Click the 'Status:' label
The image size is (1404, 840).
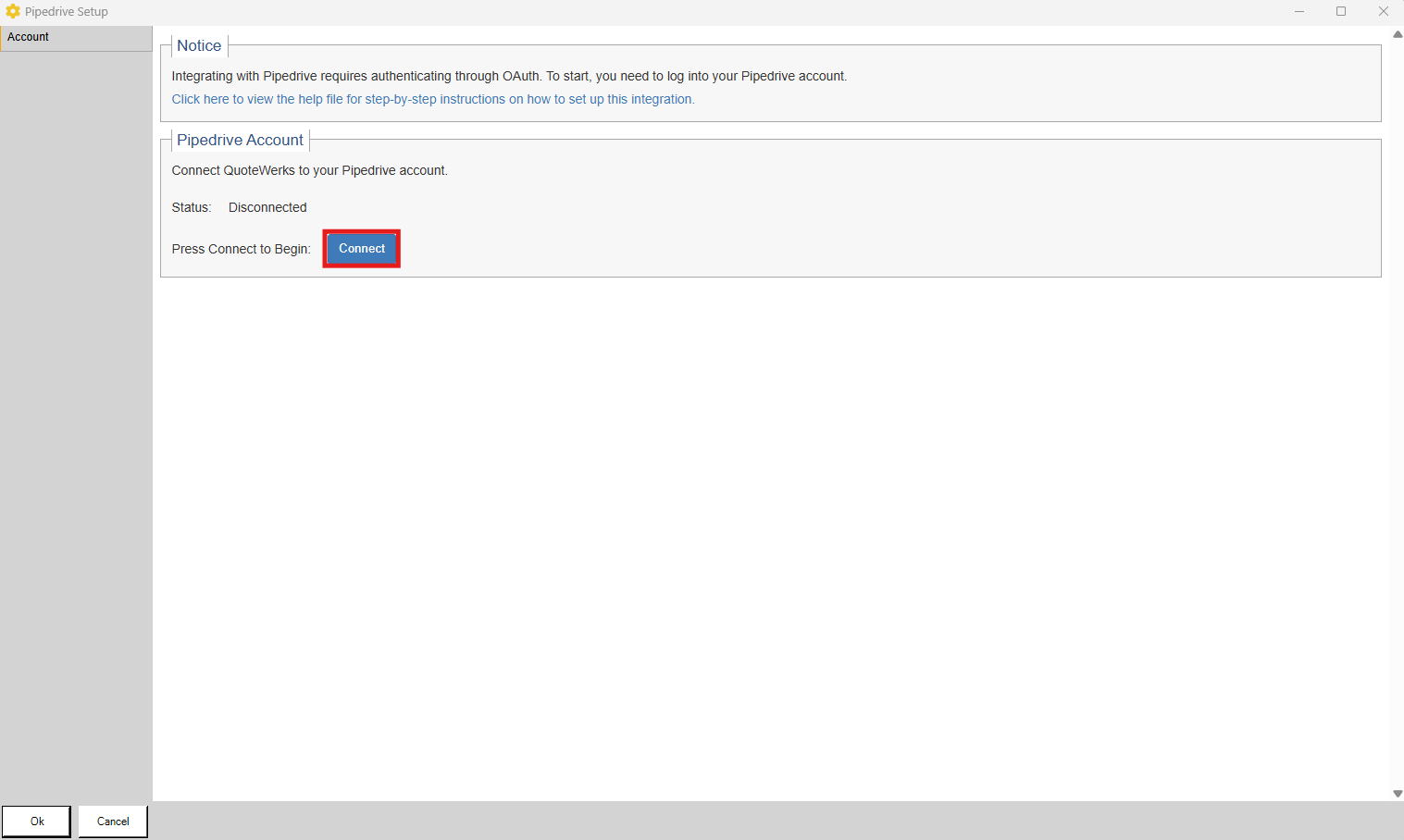[x=192, y=207]
